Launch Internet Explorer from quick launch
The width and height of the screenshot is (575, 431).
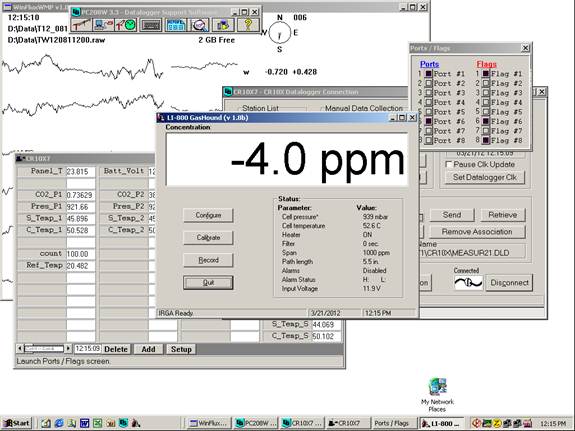(x=59, y=423)
